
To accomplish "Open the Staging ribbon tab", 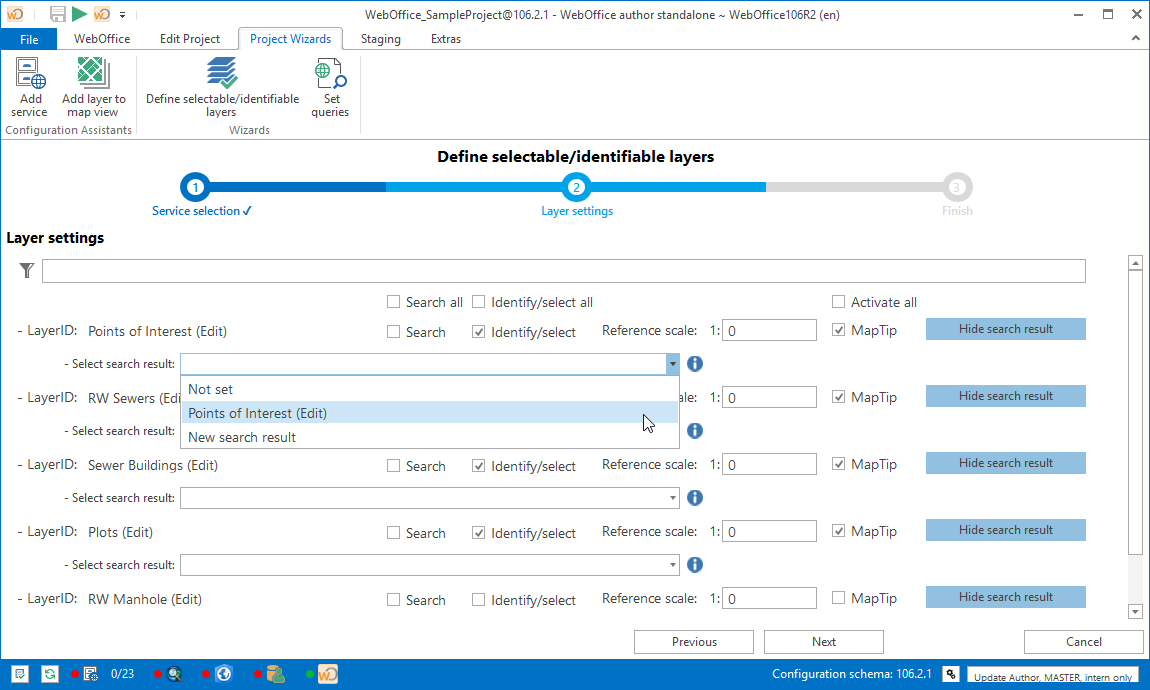I will tap(380, 39).
